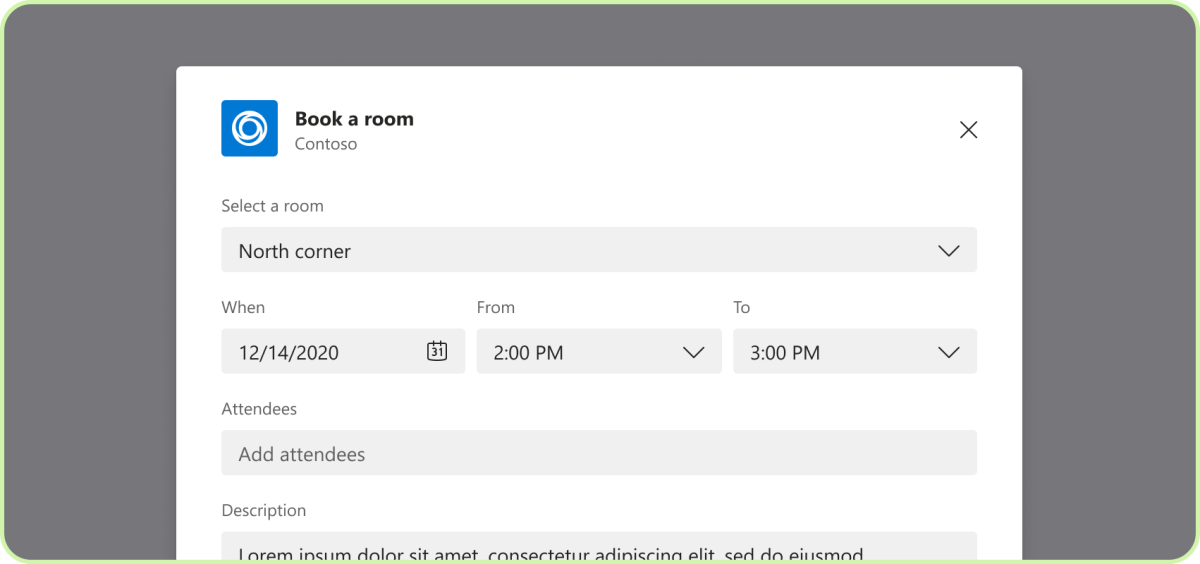Click the Contoso subtitle text
1200x564 pixels.
point(326,144)
